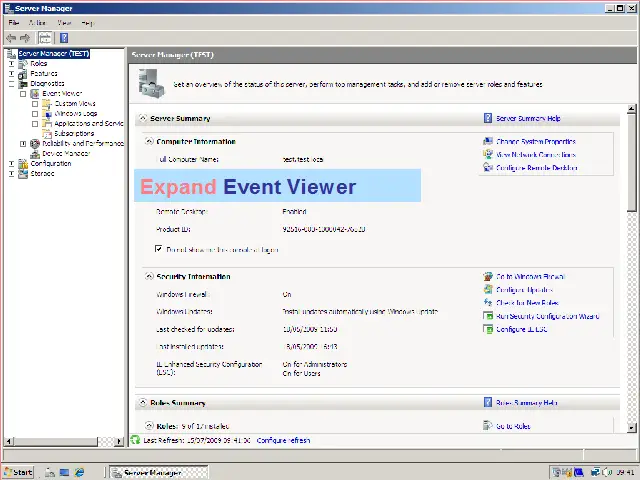Image resolution: width=640 pixels, height=480 pixels.
Task: Collapse the Roles Summary section chevron
Action: pos(142,402)
